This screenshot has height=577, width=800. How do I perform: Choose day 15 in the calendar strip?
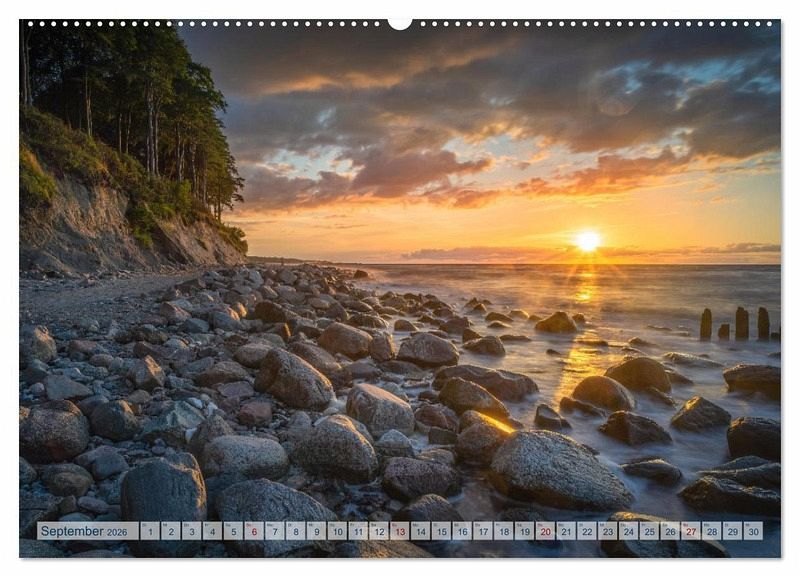(441, 531)
